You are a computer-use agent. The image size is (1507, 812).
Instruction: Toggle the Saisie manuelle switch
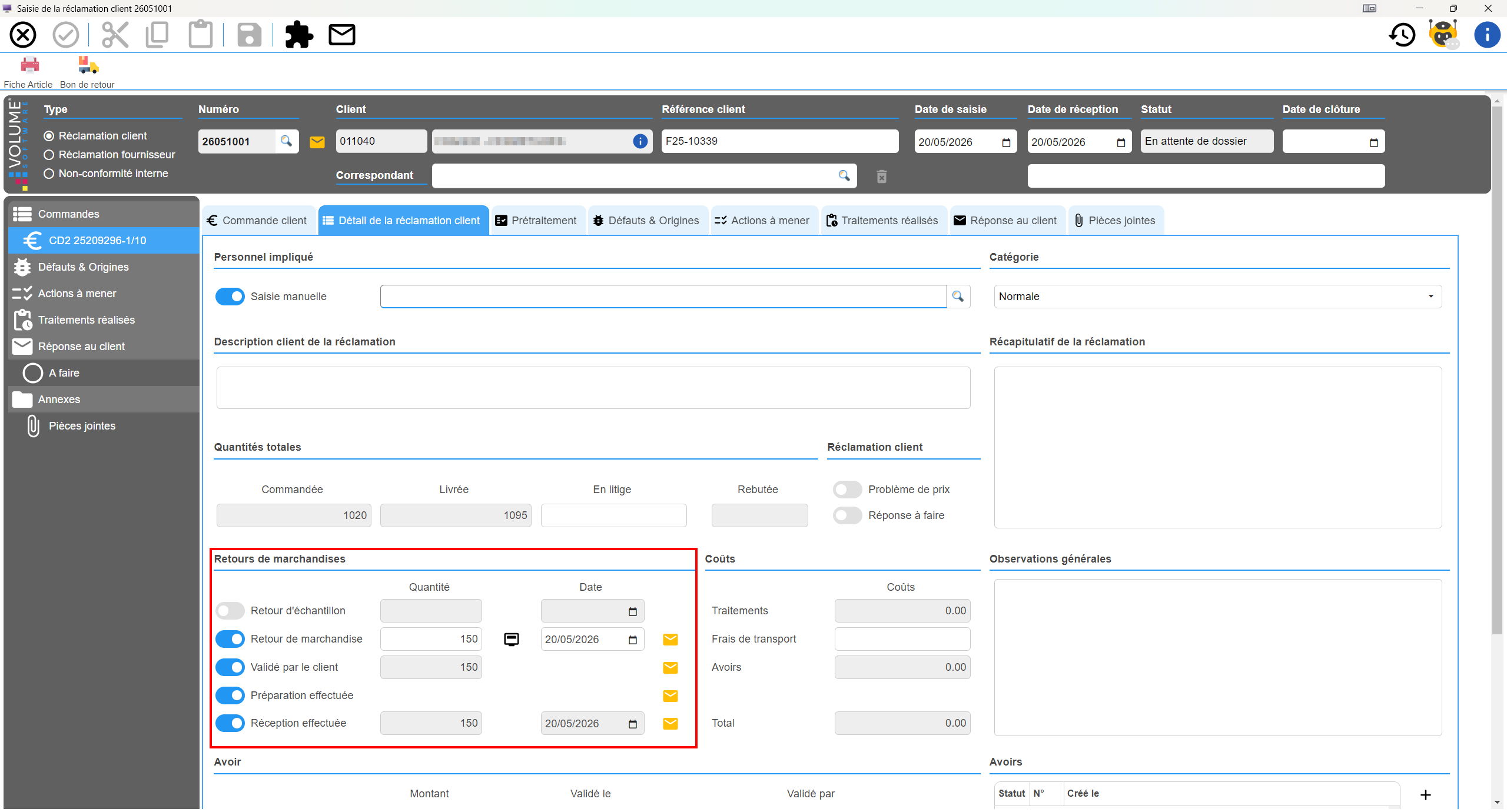coord(230,297)
